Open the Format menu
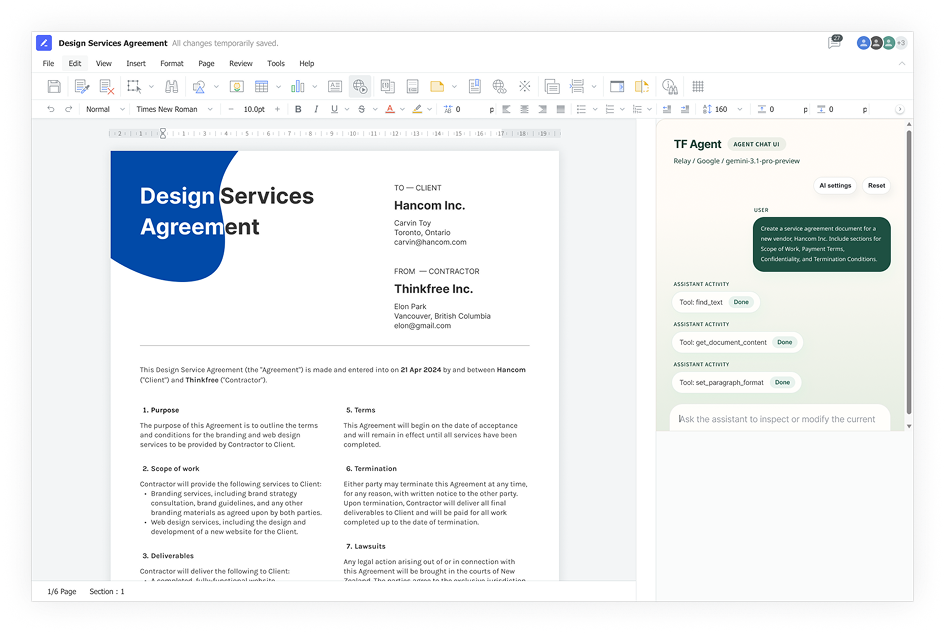The image size is (945, 633). click(x=172, y=63)
